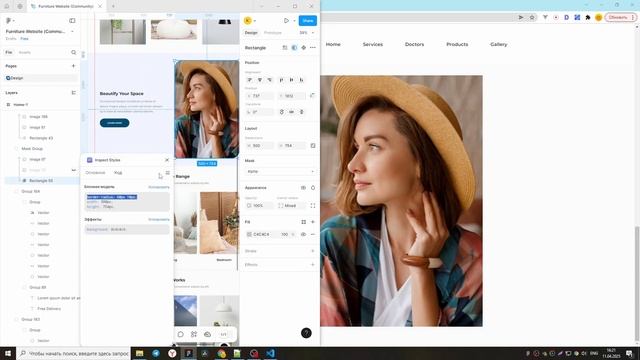Toggle the sidebar collapse icon in Figma
Image resolution: width=640 pixels, height=360 pixels.
[72, 20]
